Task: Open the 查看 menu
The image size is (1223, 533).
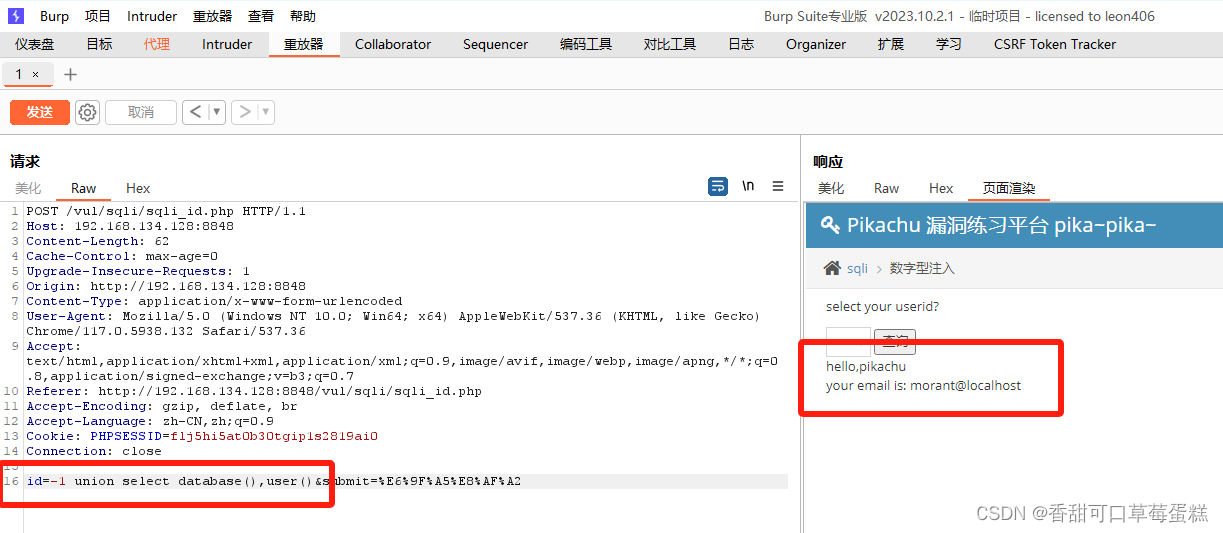Action: pos(261,16)
